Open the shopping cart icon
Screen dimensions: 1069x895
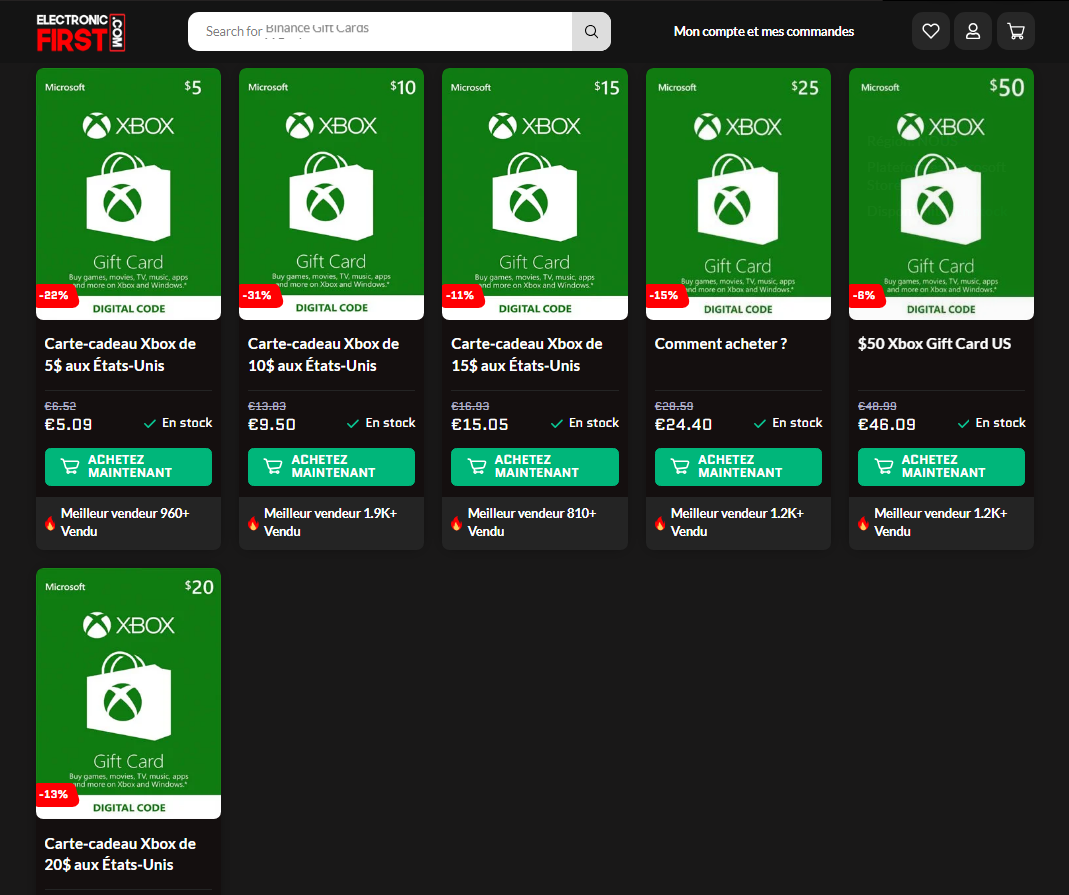[1016, 31]
